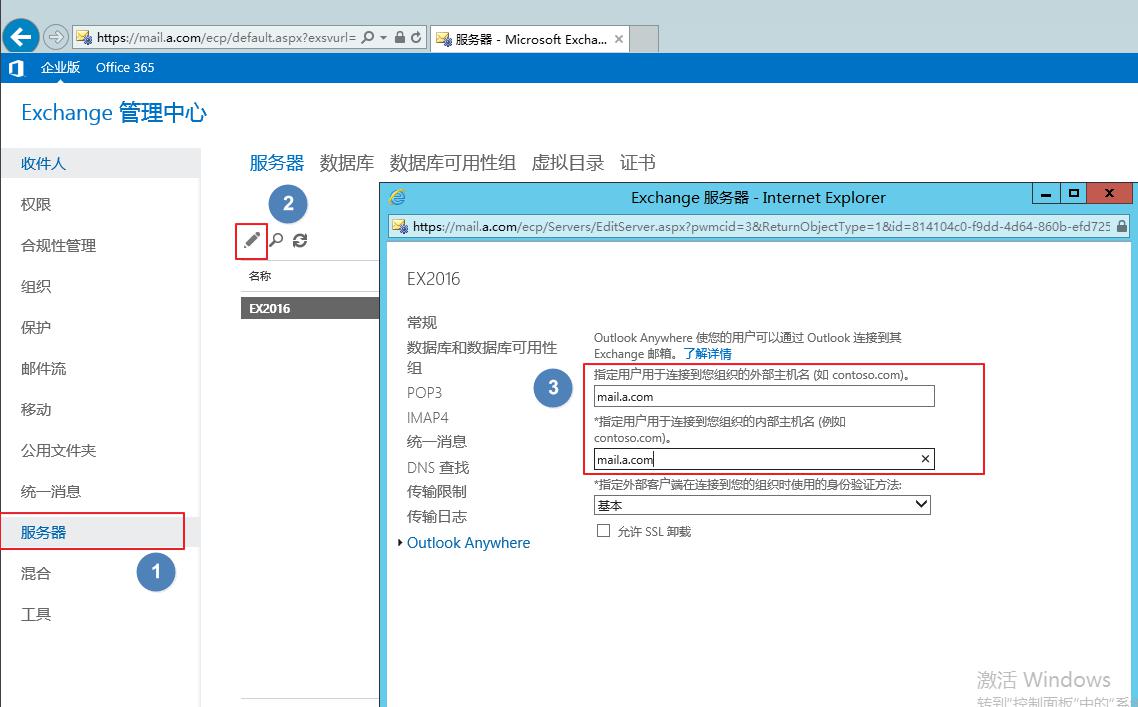Click the browser forward arrow button
Viewport: 1138px width, 707px height.
click(x=55, y=37)
